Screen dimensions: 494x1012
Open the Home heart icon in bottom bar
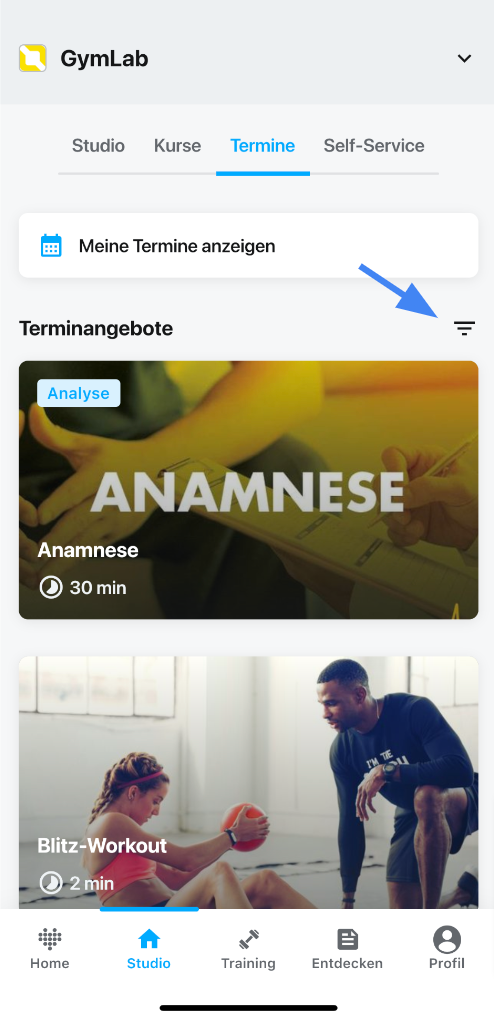50,939
